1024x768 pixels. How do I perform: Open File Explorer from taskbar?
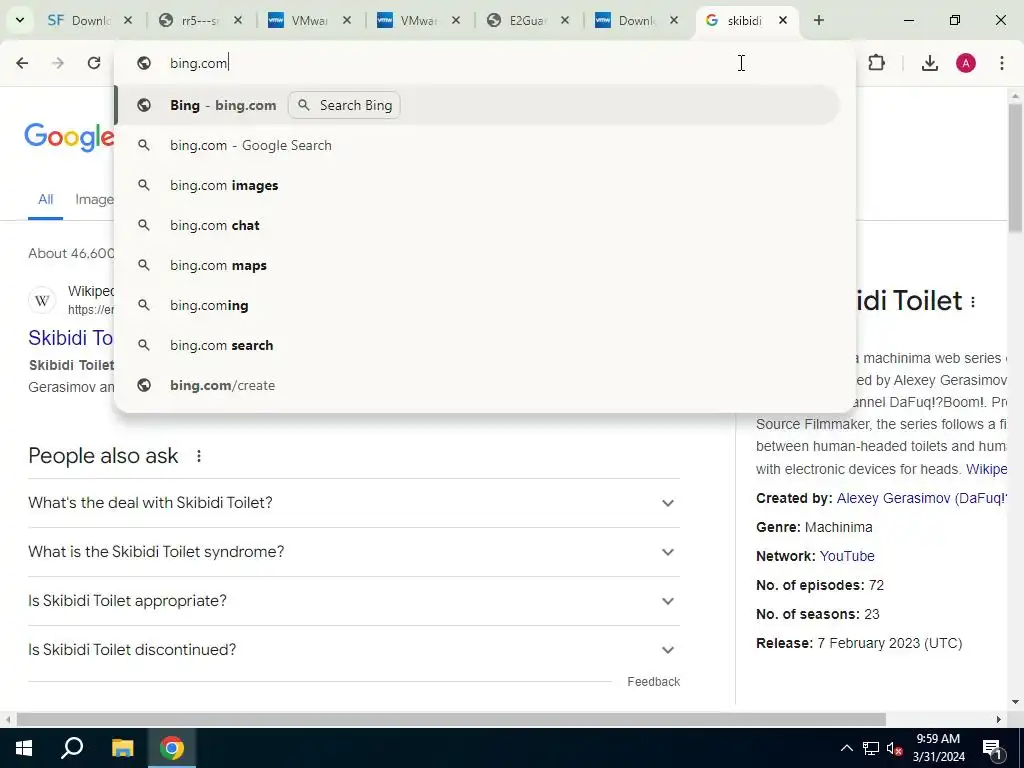click(122, 748)
